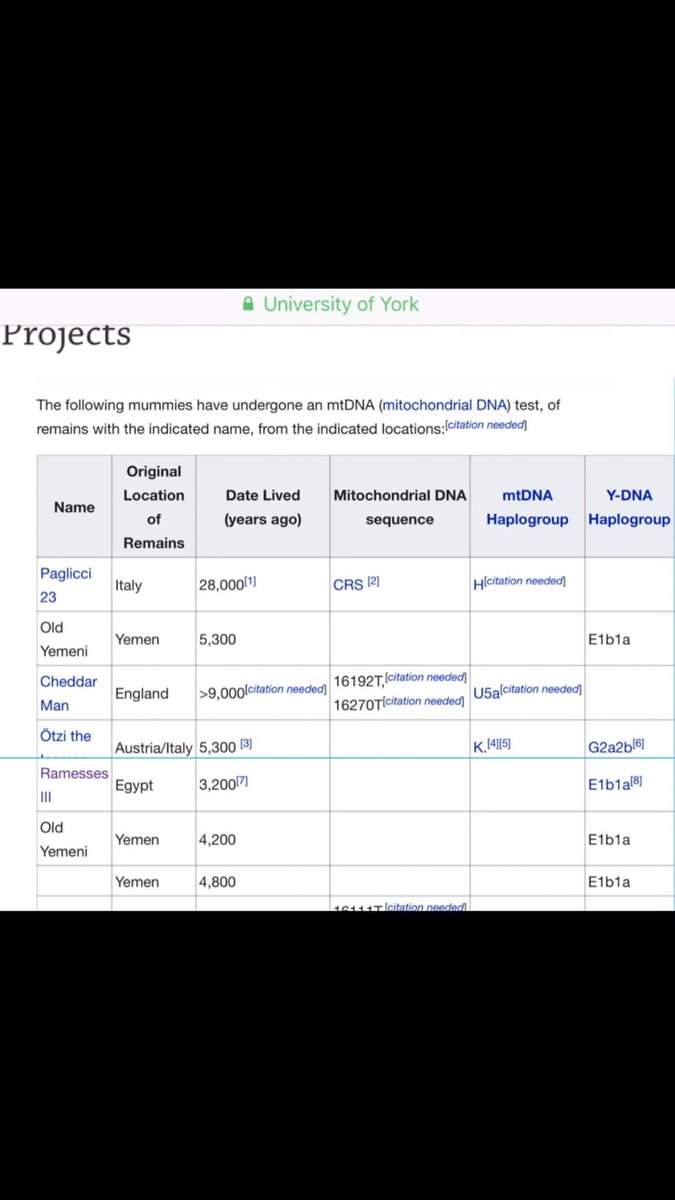Open citation needed after >9,000
This screenshot has width=675, height=1200.
pyautogui.click(x=286, y=690)
